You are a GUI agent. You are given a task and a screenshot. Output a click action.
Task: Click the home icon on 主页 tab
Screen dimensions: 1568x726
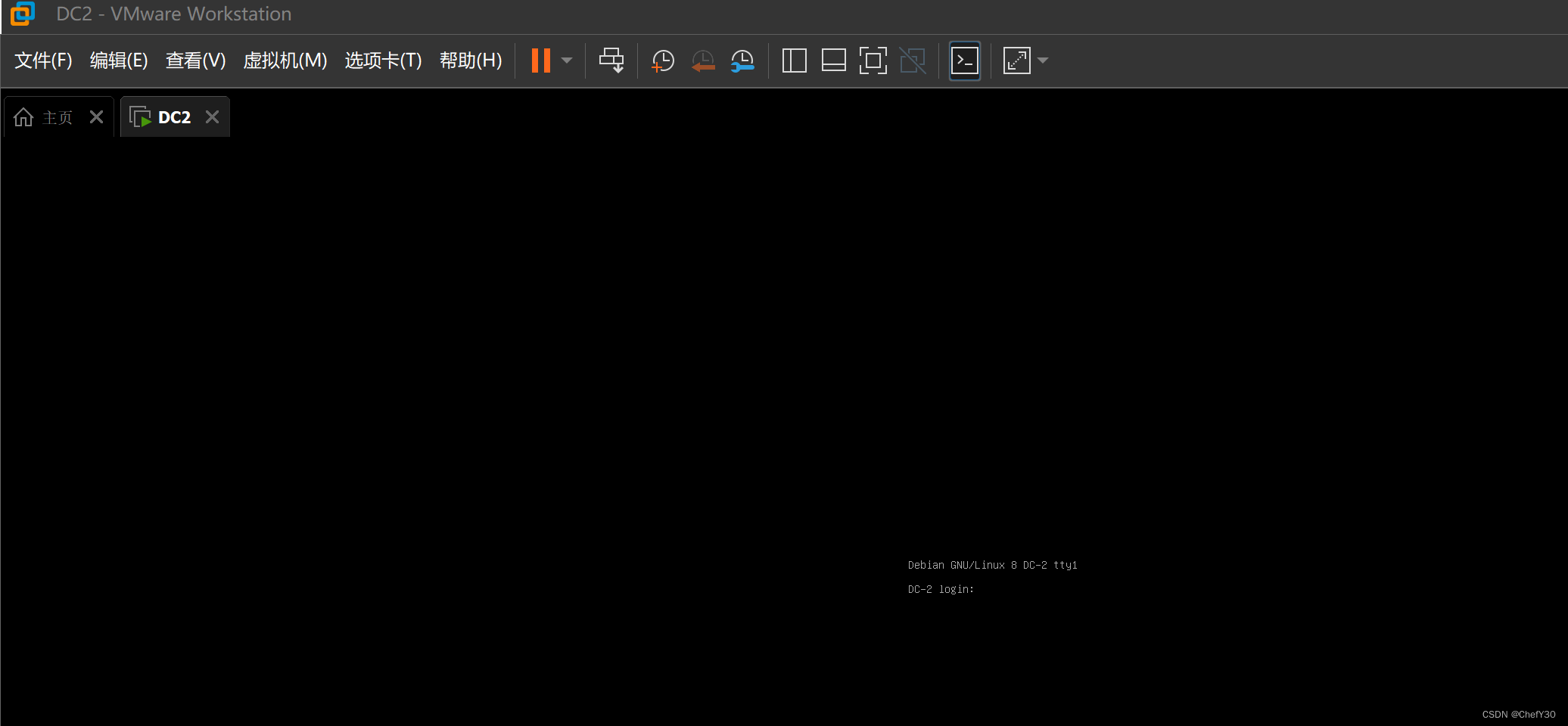(x=23, y=117)
